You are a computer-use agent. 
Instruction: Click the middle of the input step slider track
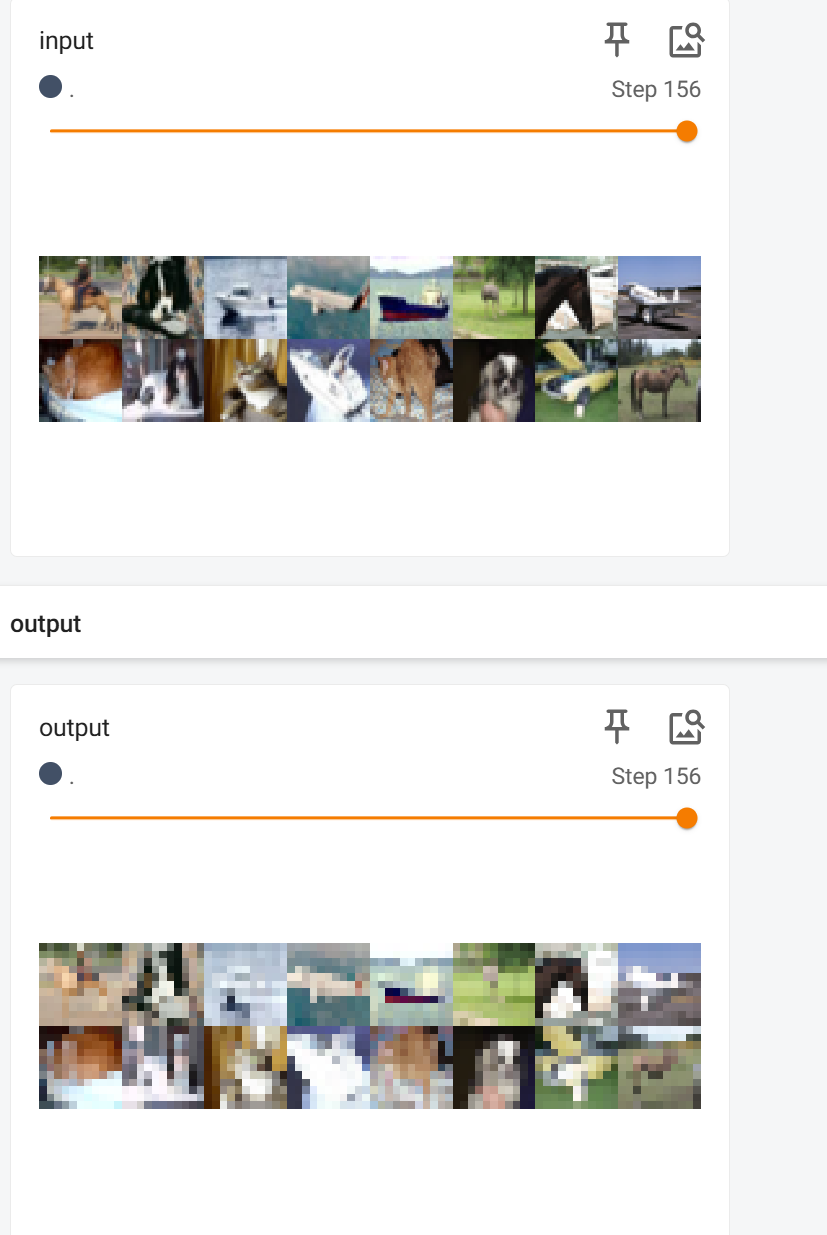click(x=368, y=131)
